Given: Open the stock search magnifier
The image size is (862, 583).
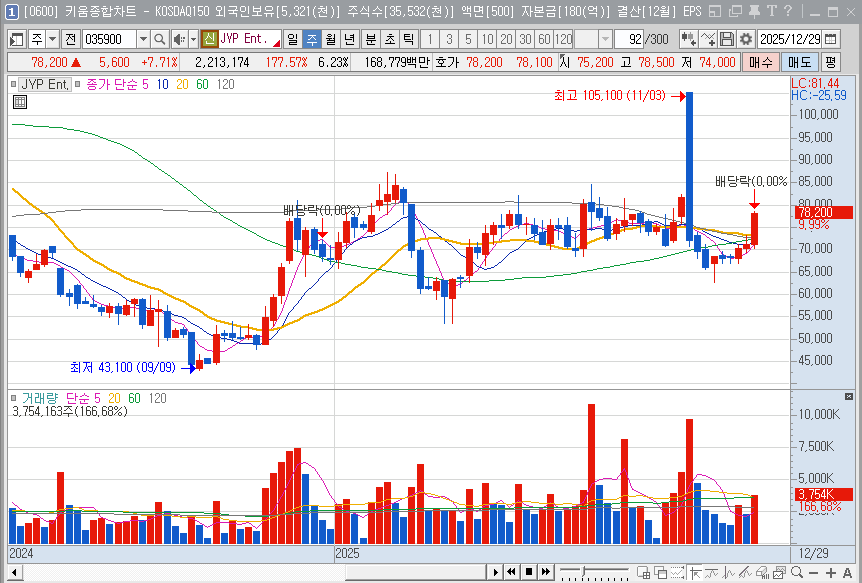Looking at the screenshot, I should coord(159,39).
